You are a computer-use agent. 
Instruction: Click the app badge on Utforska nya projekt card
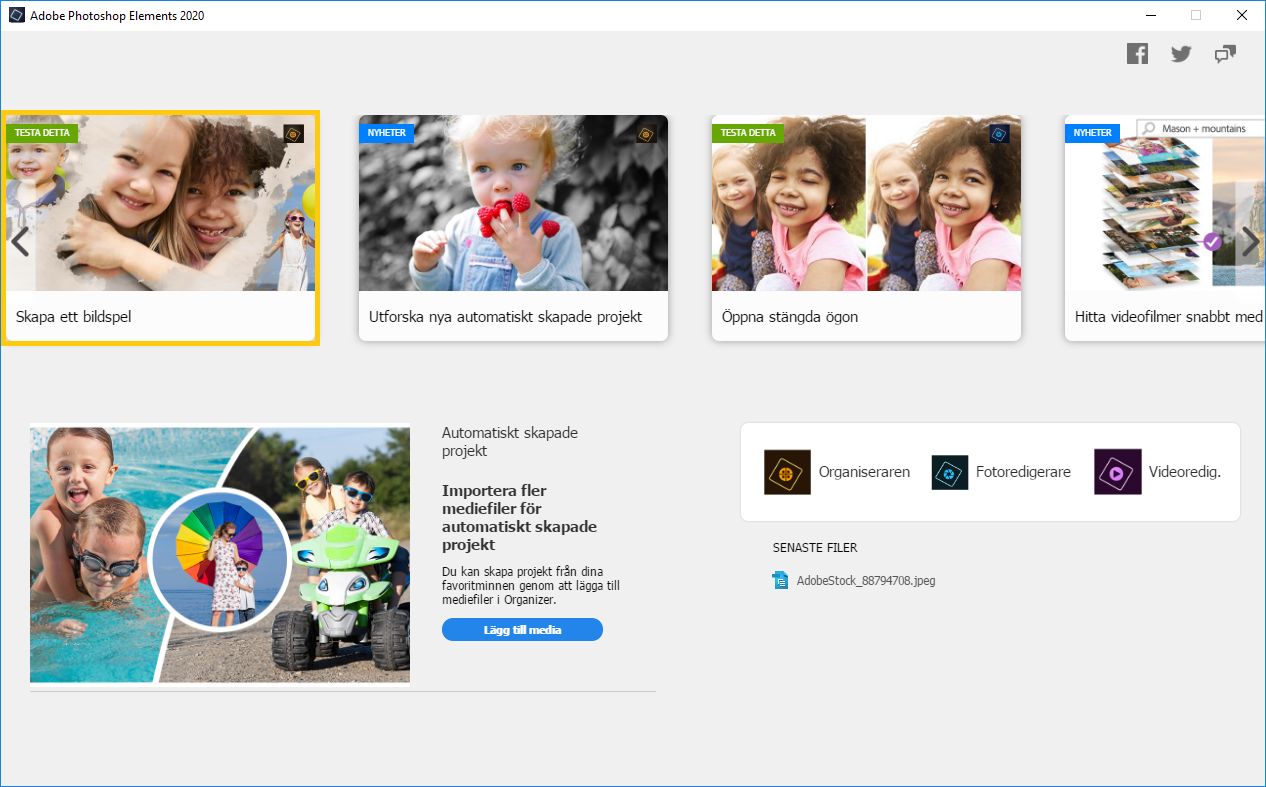[646, 134]
